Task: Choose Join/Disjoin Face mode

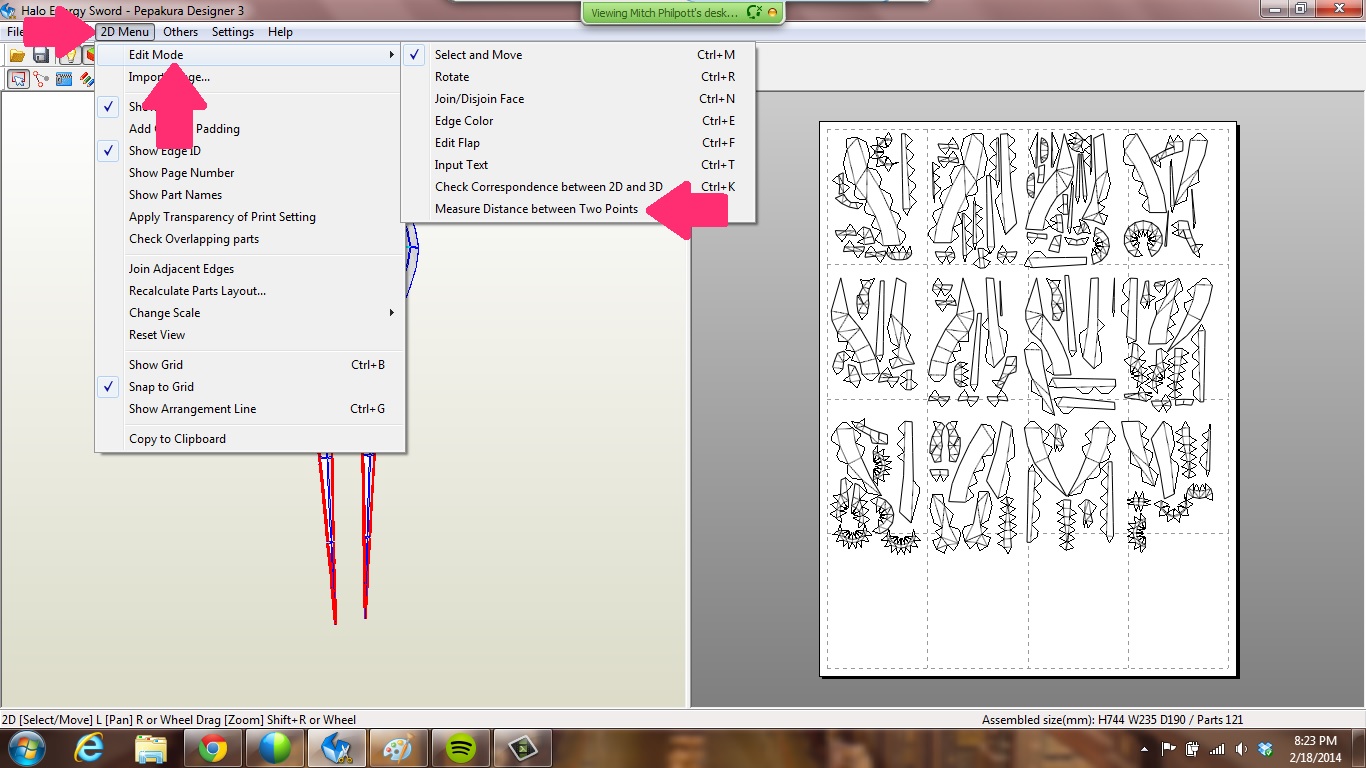Action: coord(578,99)
